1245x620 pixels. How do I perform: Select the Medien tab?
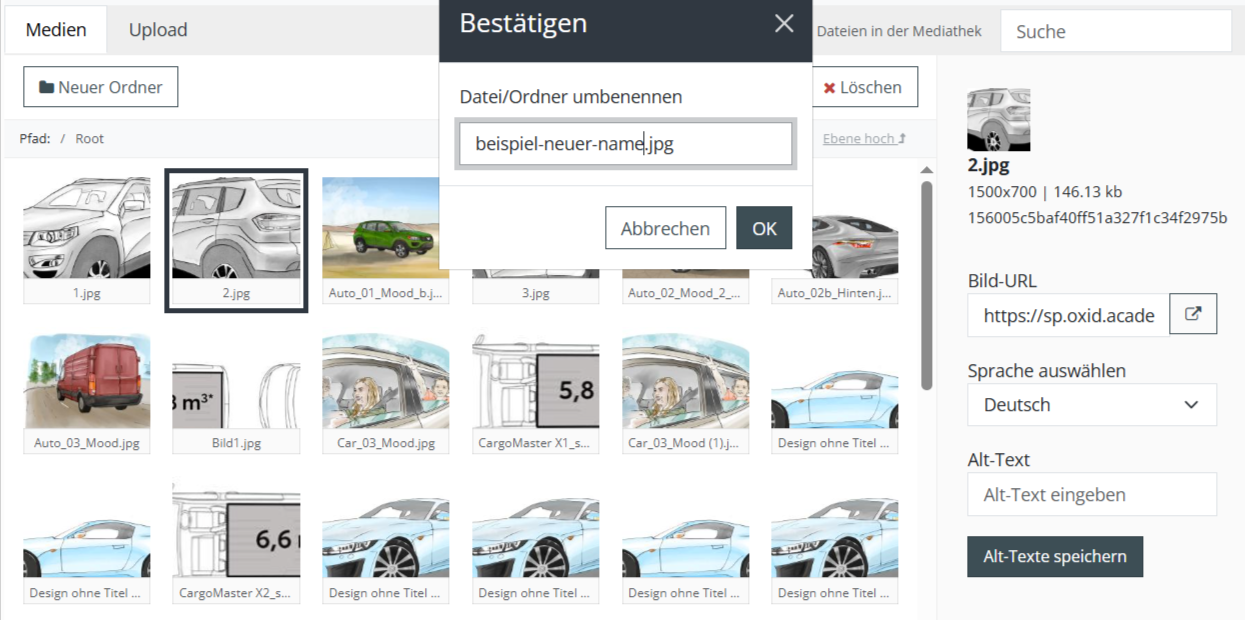click(x=56, y=30)
